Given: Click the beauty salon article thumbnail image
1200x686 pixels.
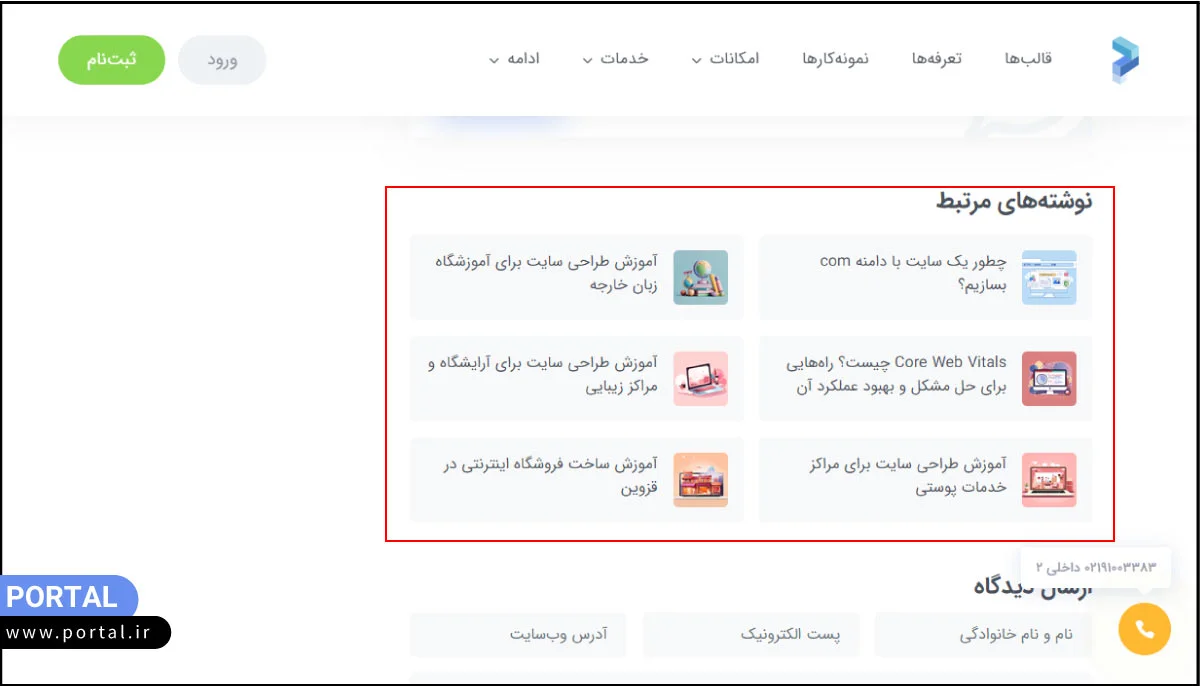Looking at the screenshot, I should (701, 379).
